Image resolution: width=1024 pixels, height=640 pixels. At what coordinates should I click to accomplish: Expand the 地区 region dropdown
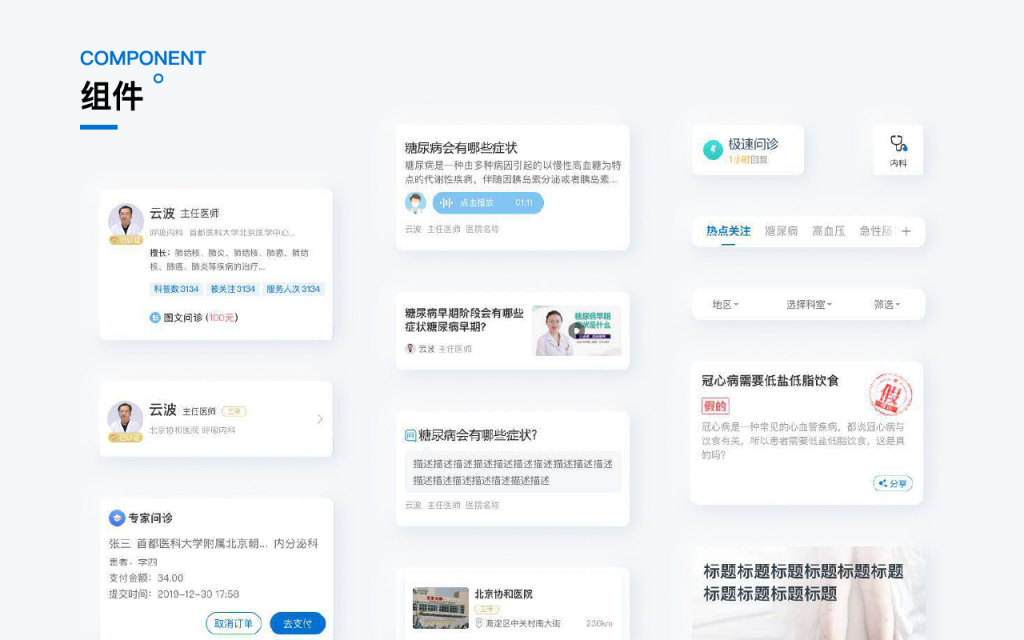(725, 304)
